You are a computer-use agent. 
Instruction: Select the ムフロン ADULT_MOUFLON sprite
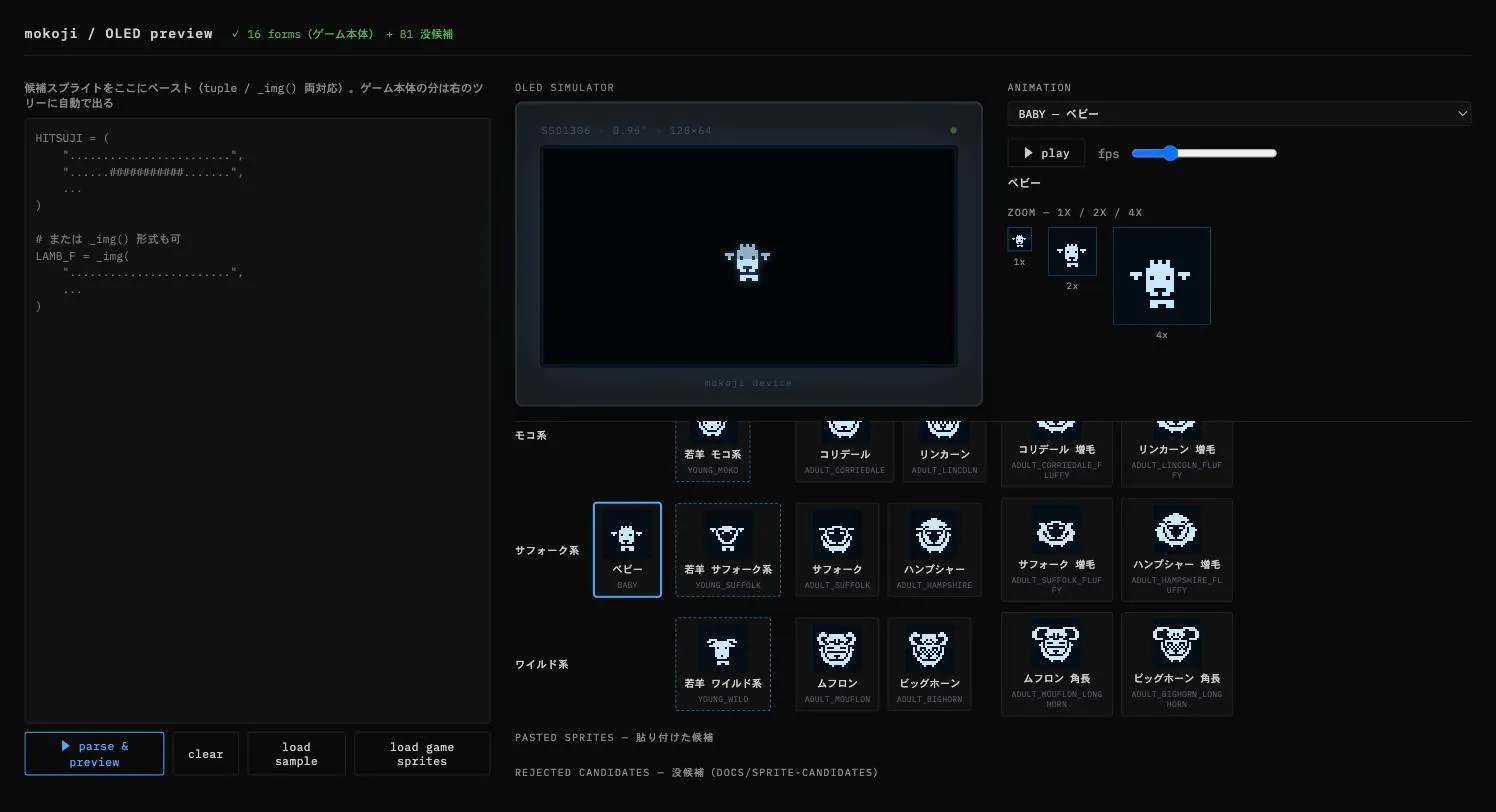tap(837, 664)
